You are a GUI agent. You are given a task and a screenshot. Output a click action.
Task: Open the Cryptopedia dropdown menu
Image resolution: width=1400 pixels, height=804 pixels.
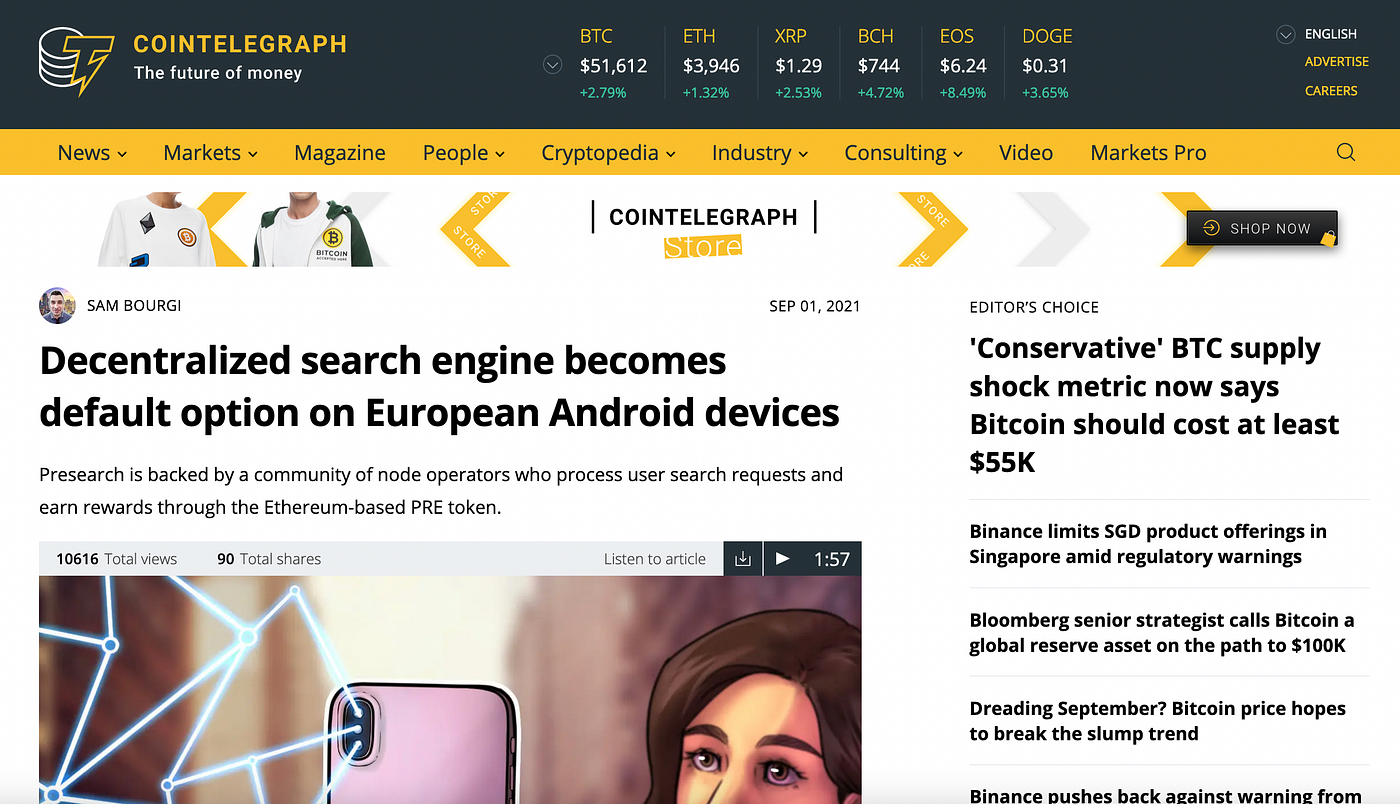pos(608,153)
